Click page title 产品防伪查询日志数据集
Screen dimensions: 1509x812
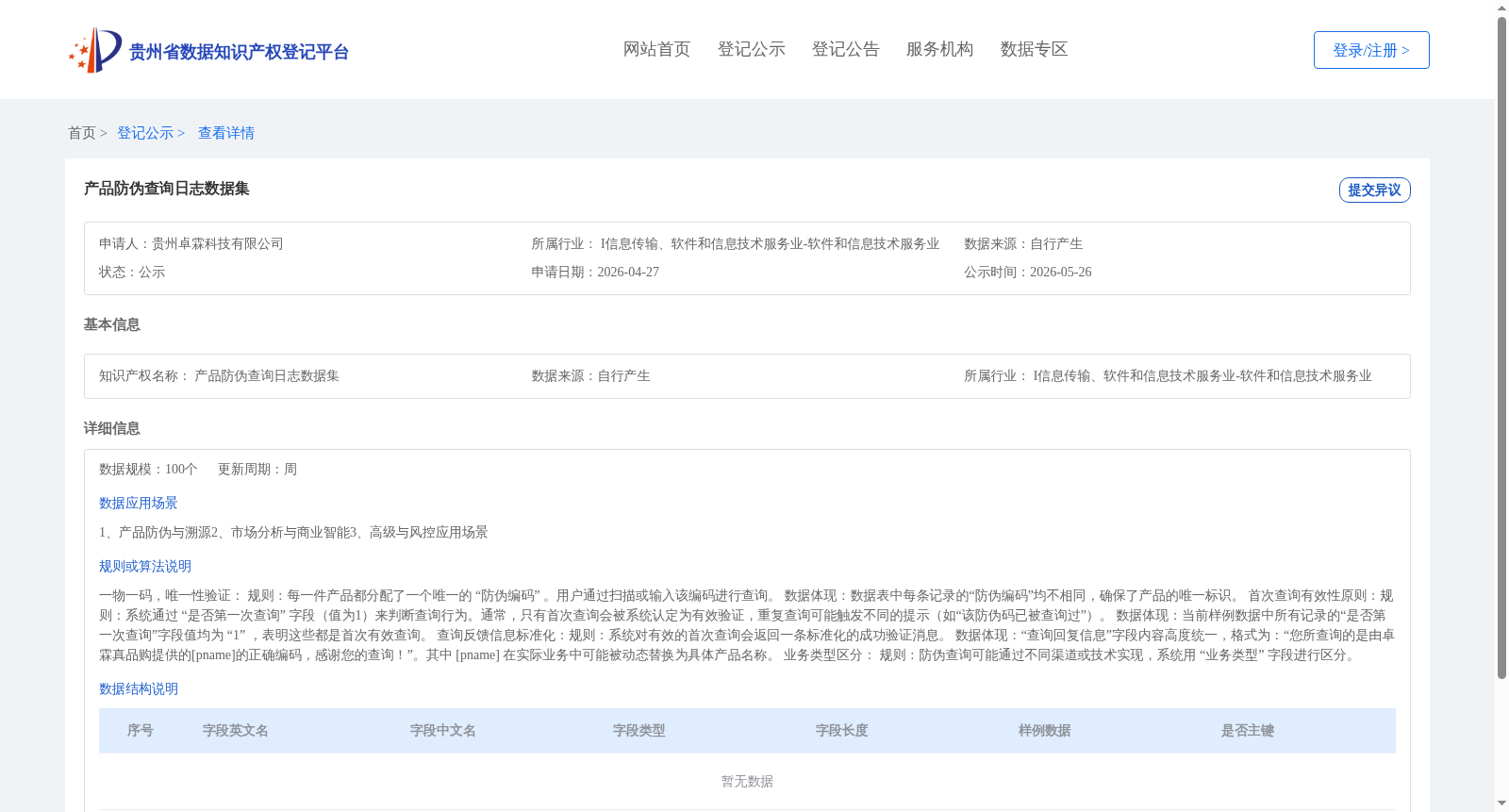pos(167,189)
